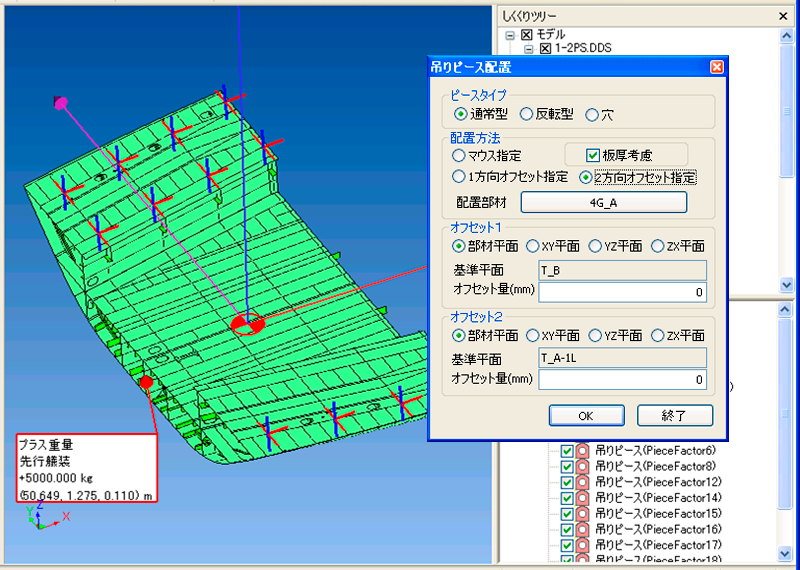800x570 pixels.
Task: Select XY平面 under オフセット1
Action: pos(533,246)
